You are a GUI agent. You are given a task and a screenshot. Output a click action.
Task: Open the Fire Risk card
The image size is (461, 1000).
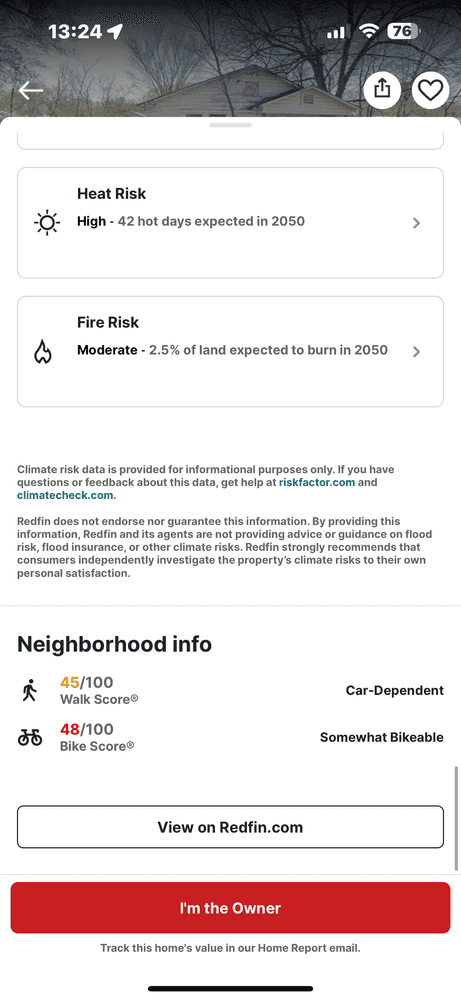[230, 351]
